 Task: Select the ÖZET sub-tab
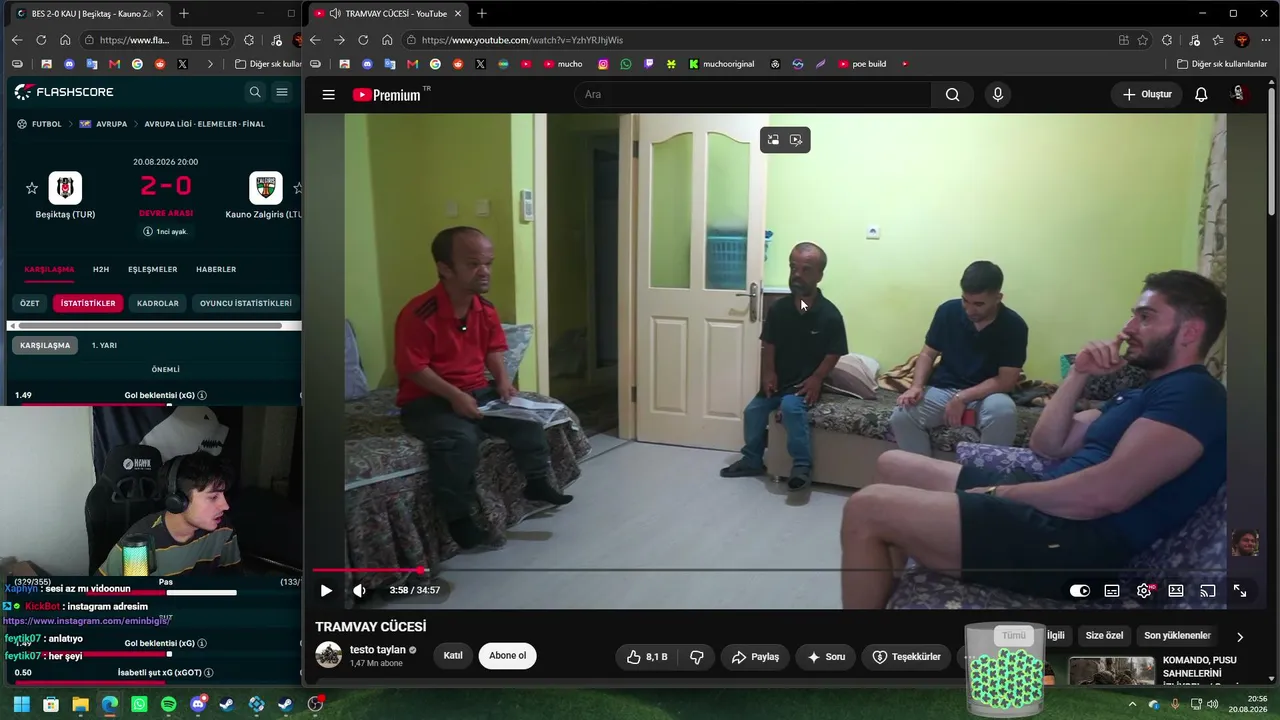(30, 303)
